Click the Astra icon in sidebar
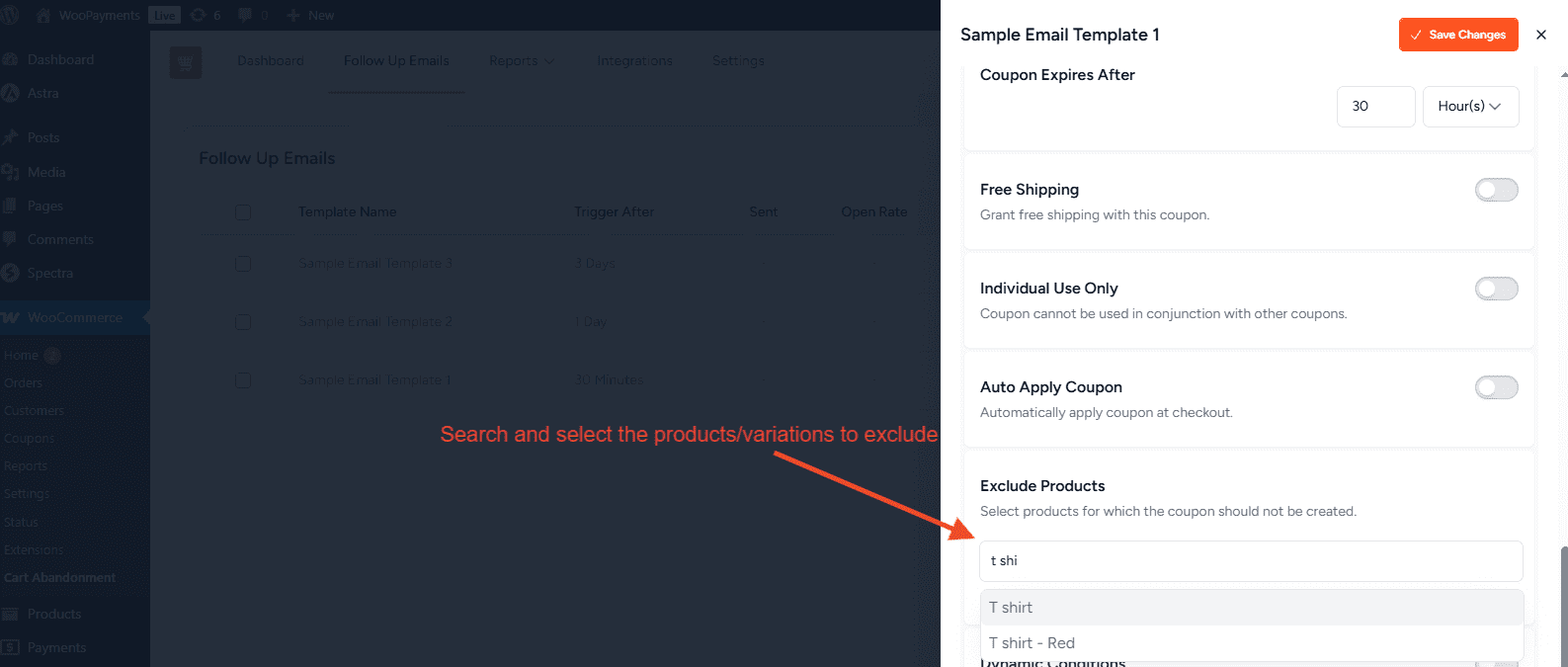The image size is (1568, 667). 11,93
